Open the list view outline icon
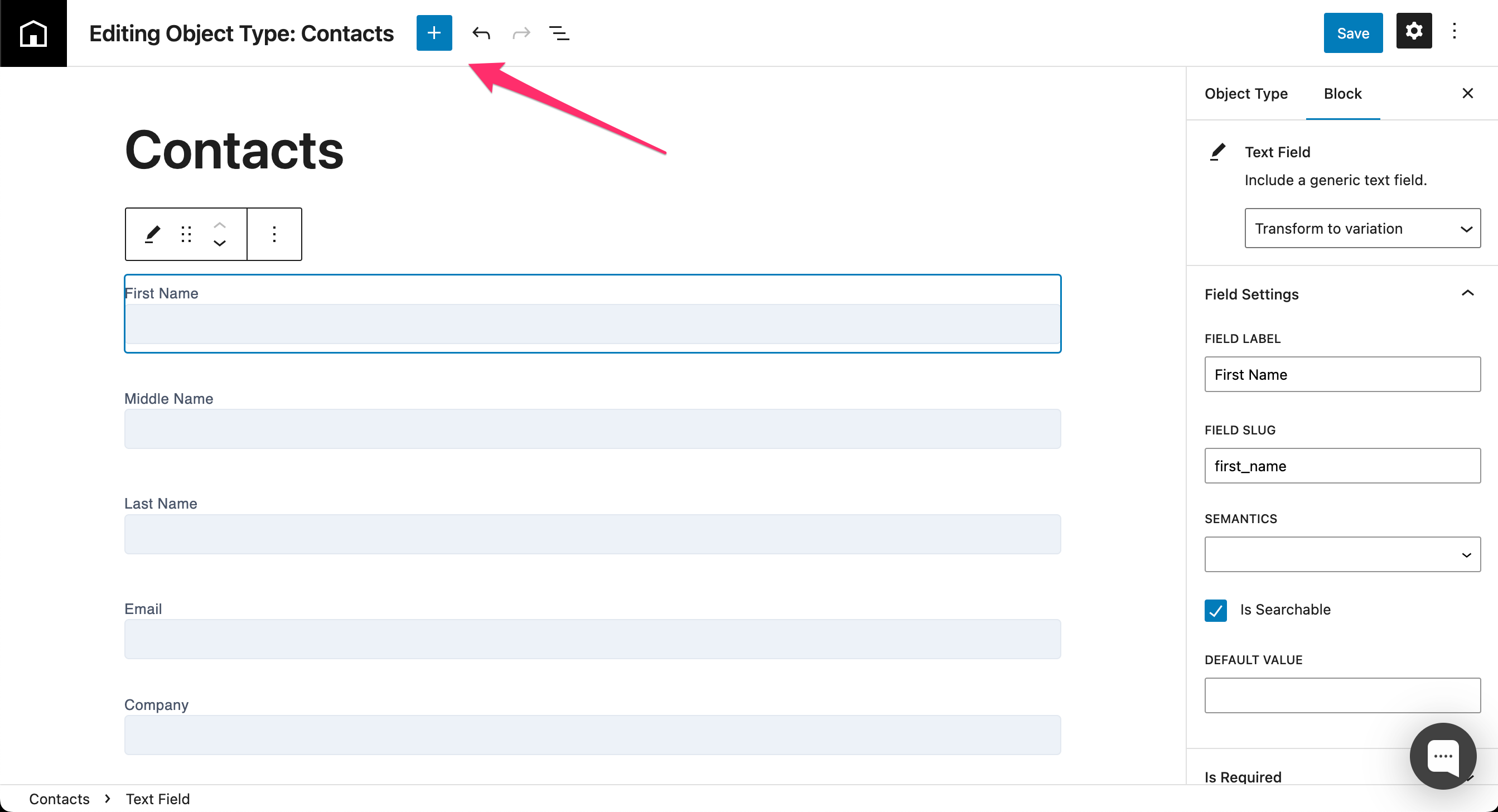Viewport: 1498px width, 812px height. coord(559,33)
